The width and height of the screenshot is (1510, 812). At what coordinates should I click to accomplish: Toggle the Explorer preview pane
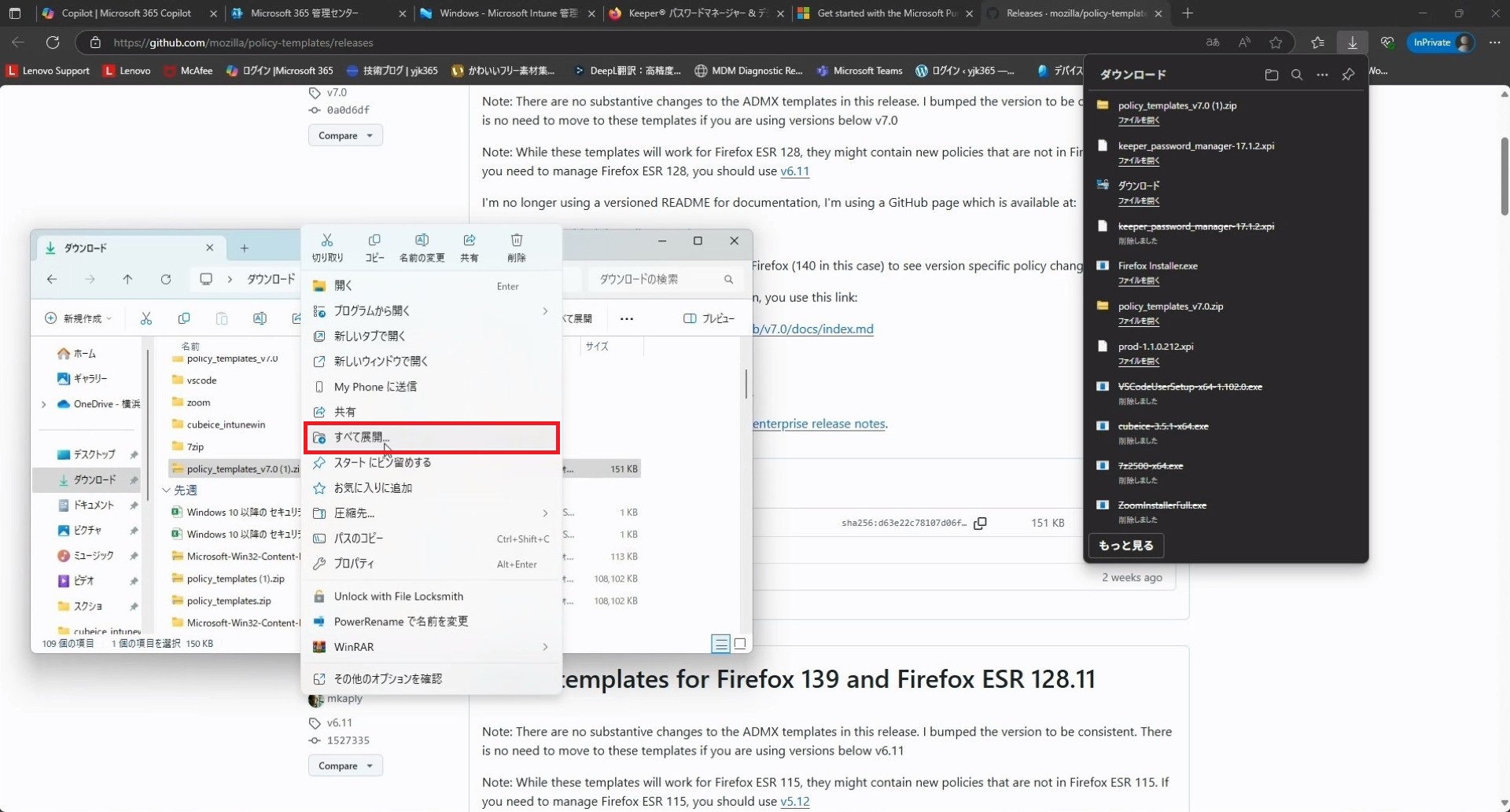[709, 318]
